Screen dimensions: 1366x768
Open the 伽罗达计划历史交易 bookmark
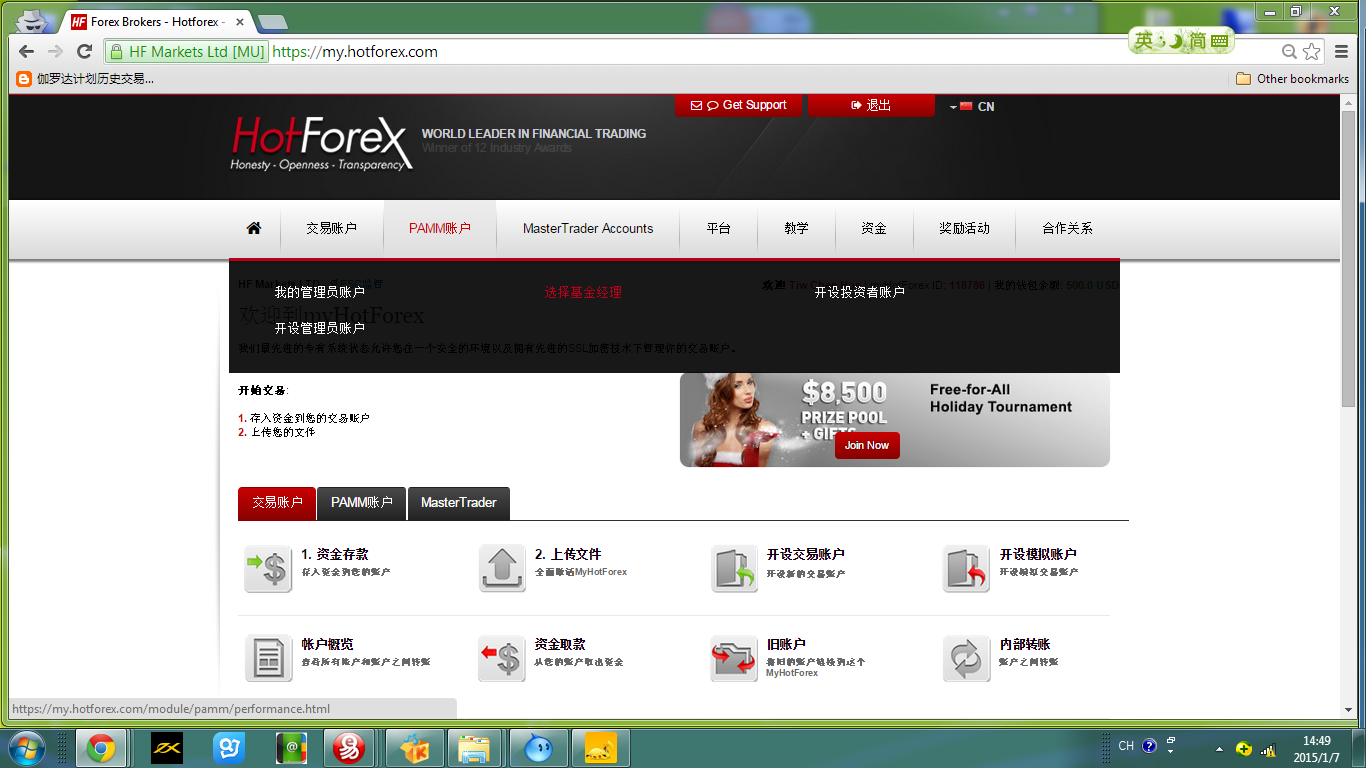click(86, 79)
